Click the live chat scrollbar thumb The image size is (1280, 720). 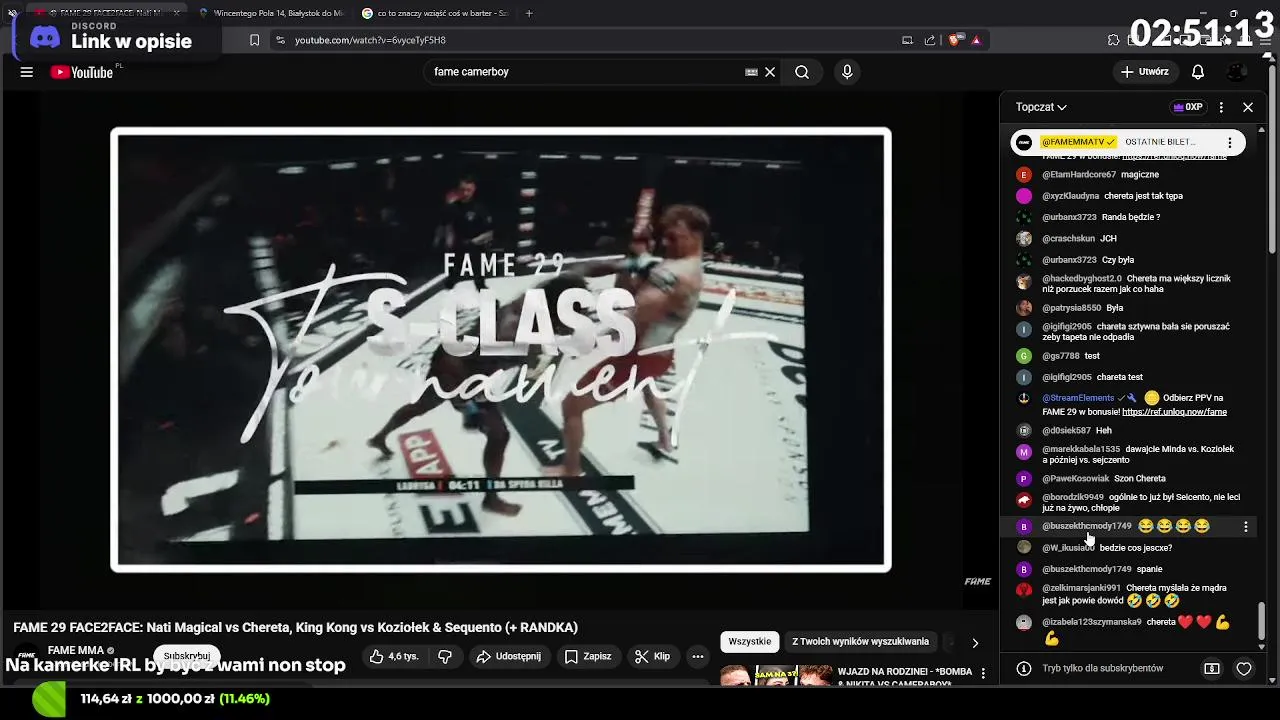(x=1261, y=621)
